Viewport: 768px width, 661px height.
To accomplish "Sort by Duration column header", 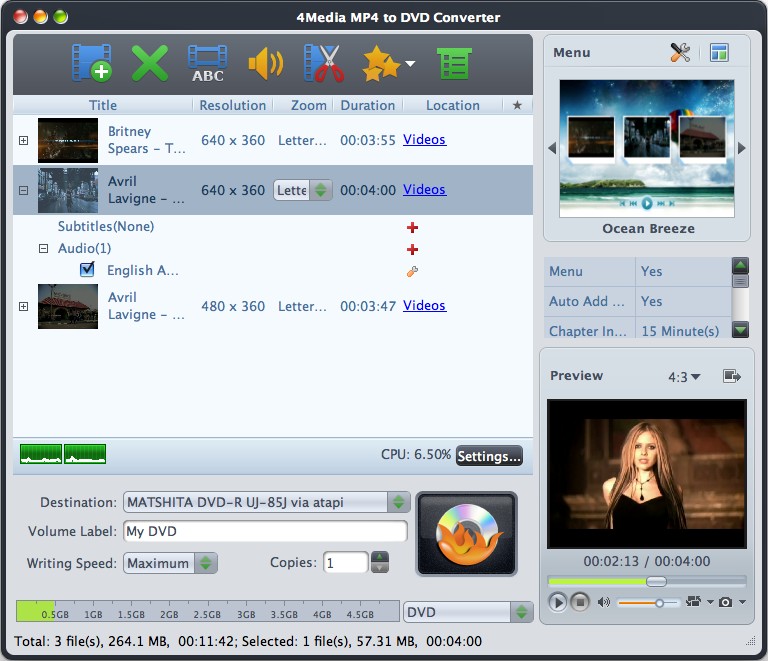I will tap(368, 105).
